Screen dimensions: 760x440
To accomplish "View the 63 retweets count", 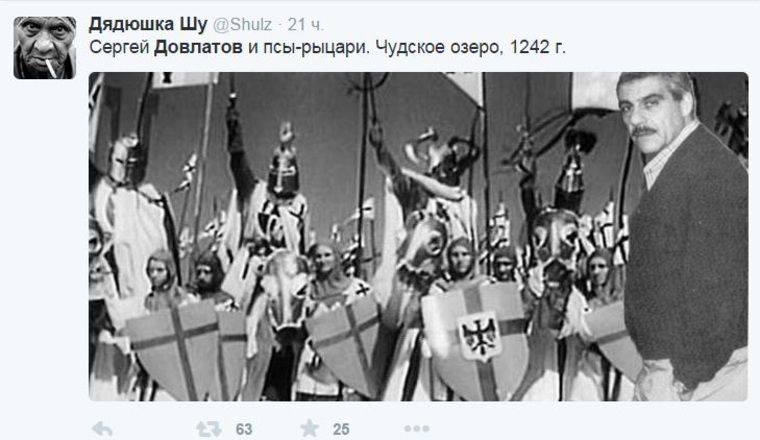I will 244,429.
